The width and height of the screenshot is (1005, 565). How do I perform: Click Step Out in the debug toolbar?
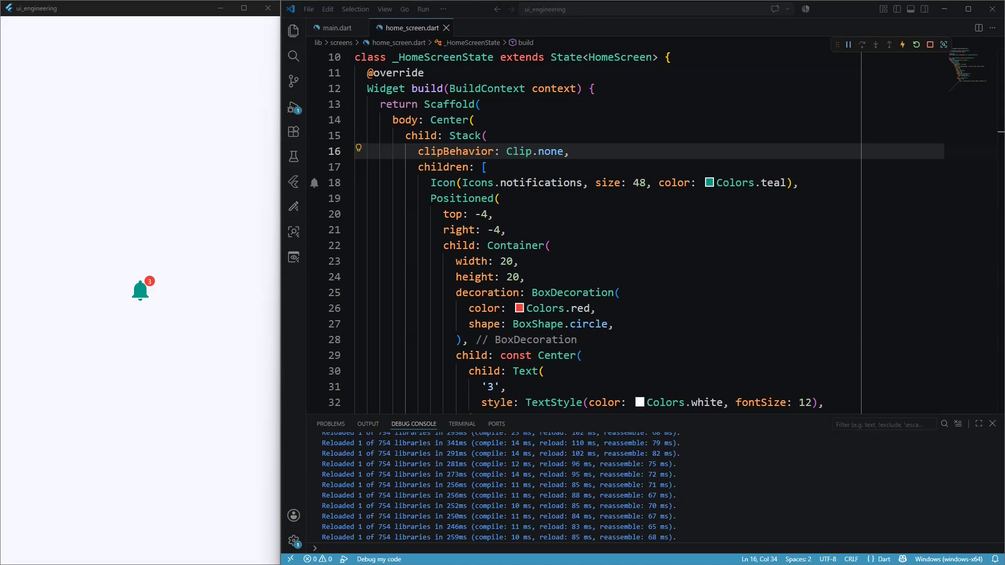click(889, 45)
